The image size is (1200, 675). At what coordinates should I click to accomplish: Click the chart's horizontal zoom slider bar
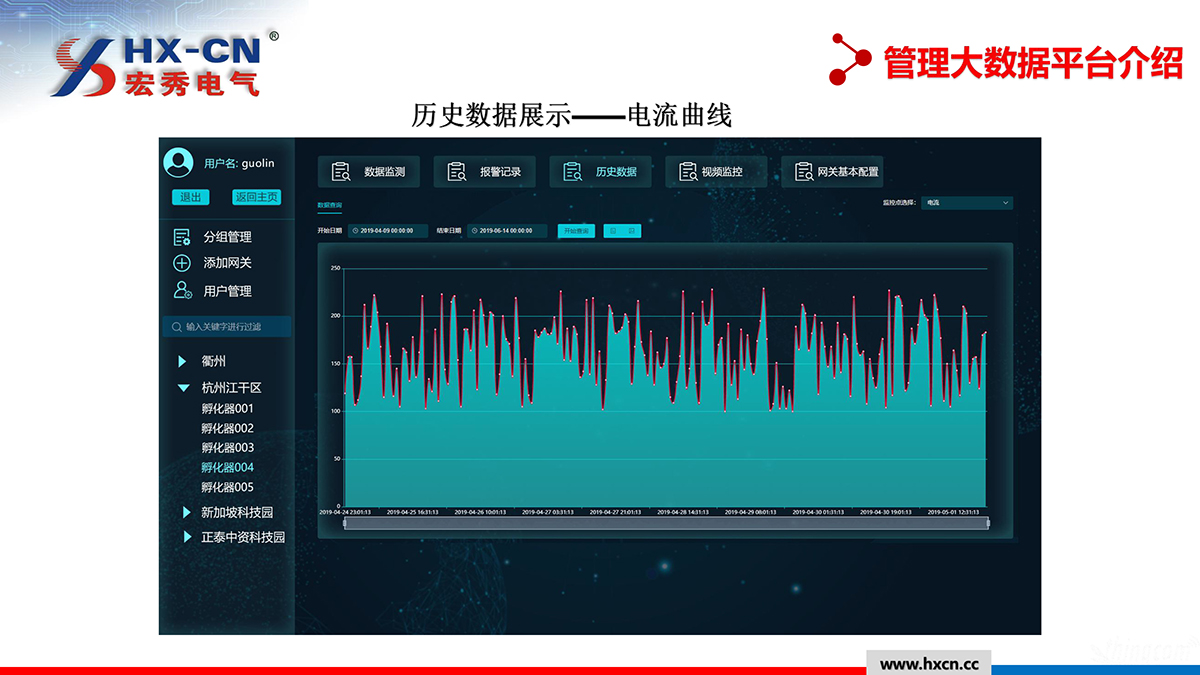pos(665,523)
